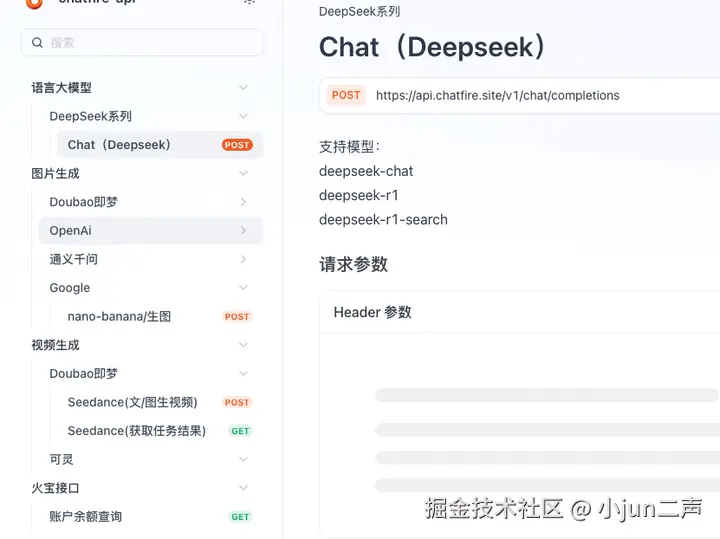720x539 pixels.
Task: Click the DeepSeek系列 breadcrumb above title
Action: [x=360, y=11]
